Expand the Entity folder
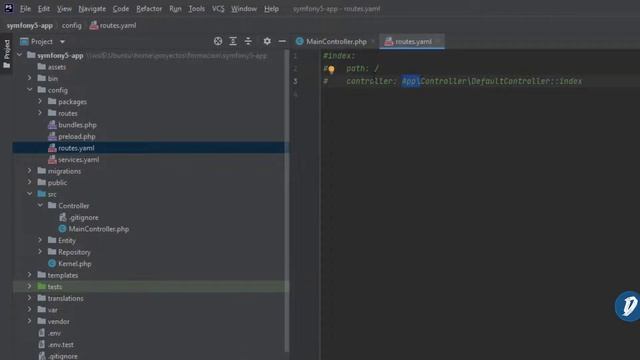The width and height of the screenshot is (640, 360). [40, 240]
